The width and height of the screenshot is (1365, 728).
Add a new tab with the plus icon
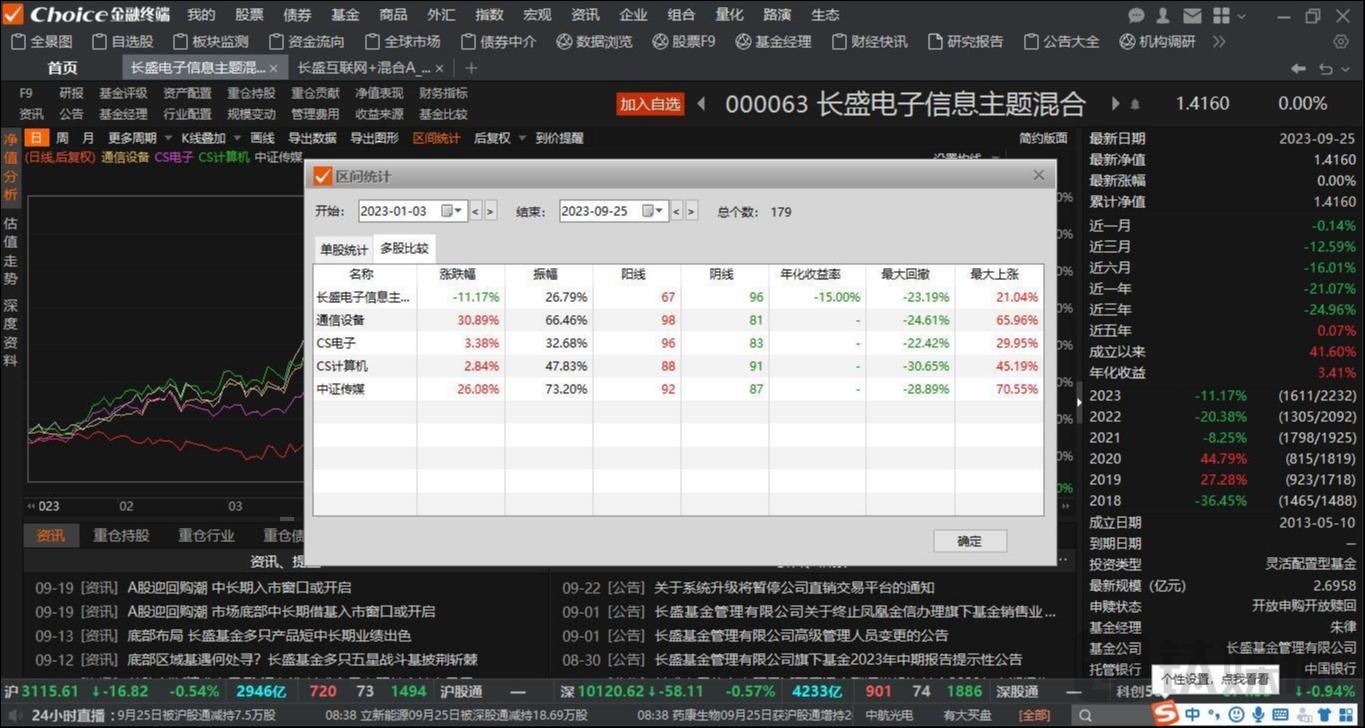pos(472,68)
